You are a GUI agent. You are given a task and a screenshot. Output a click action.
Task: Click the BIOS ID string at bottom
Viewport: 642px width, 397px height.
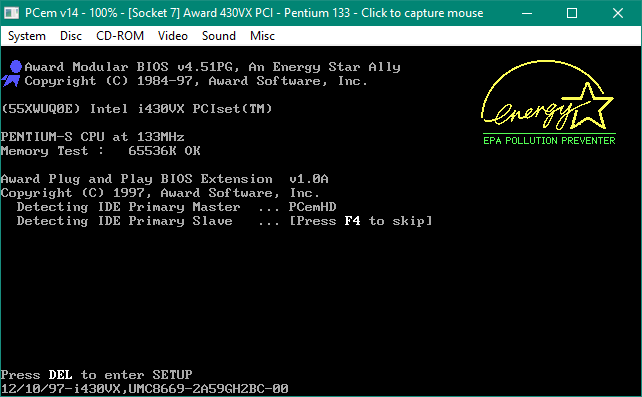(x=145, y=388)
